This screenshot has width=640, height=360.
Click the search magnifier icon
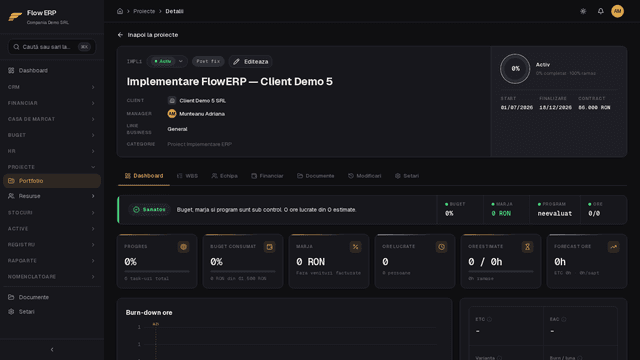click(16, 47)
